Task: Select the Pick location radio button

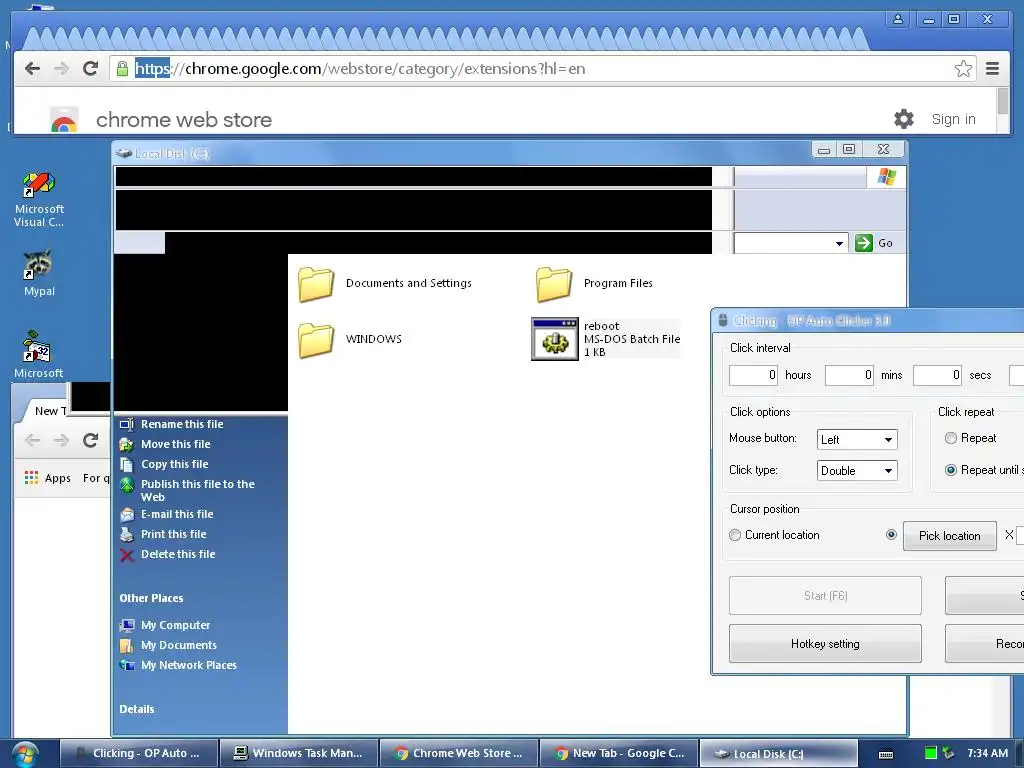Action: point(891,535)
